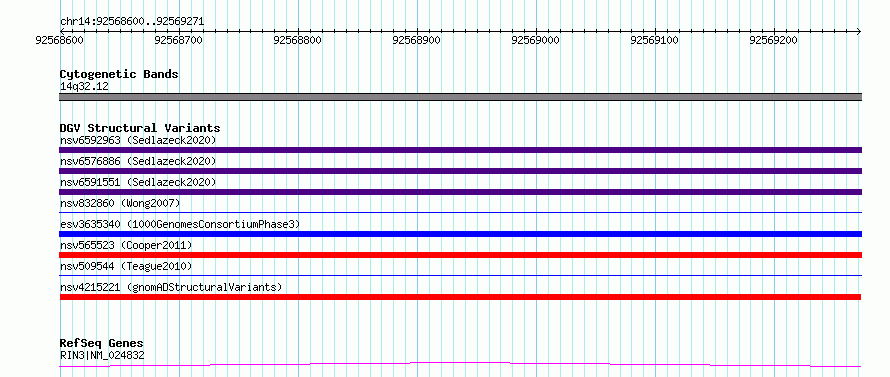
Task: Select the thick blue bar for esv3635340
Action: tap(460, 234)
